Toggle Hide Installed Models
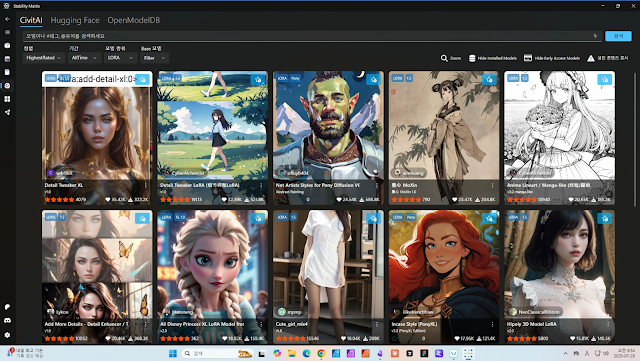The height and width of the screenshot is (361, 640). 492,58
